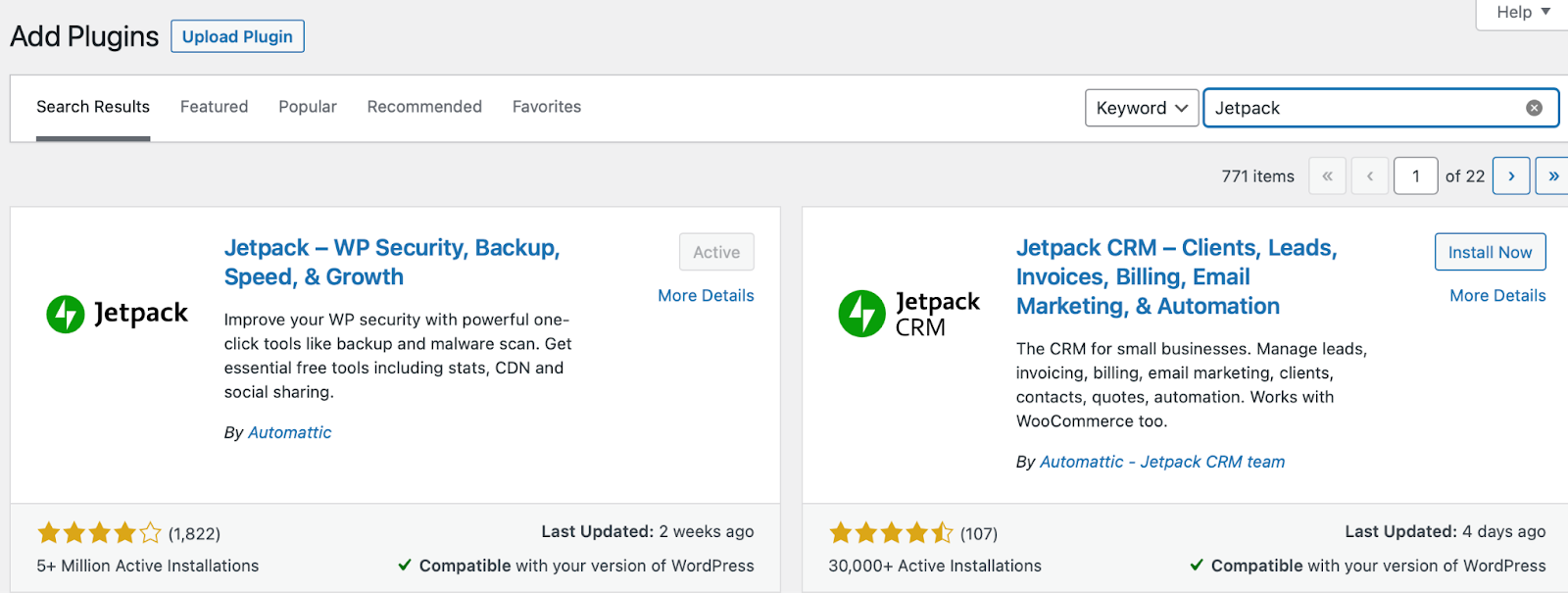
Task: Open the Automattic author link
Action: coord(289,432)
